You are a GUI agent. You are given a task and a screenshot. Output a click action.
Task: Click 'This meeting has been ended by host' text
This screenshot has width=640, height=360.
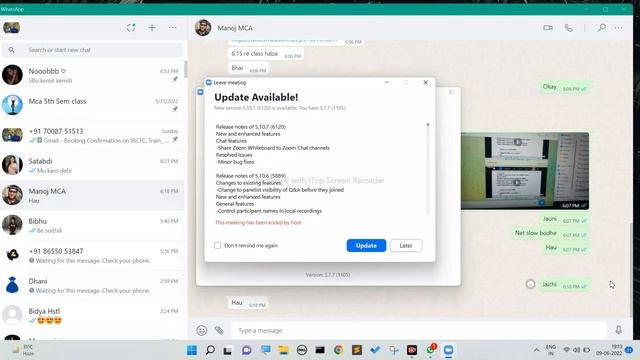point(258,222)
